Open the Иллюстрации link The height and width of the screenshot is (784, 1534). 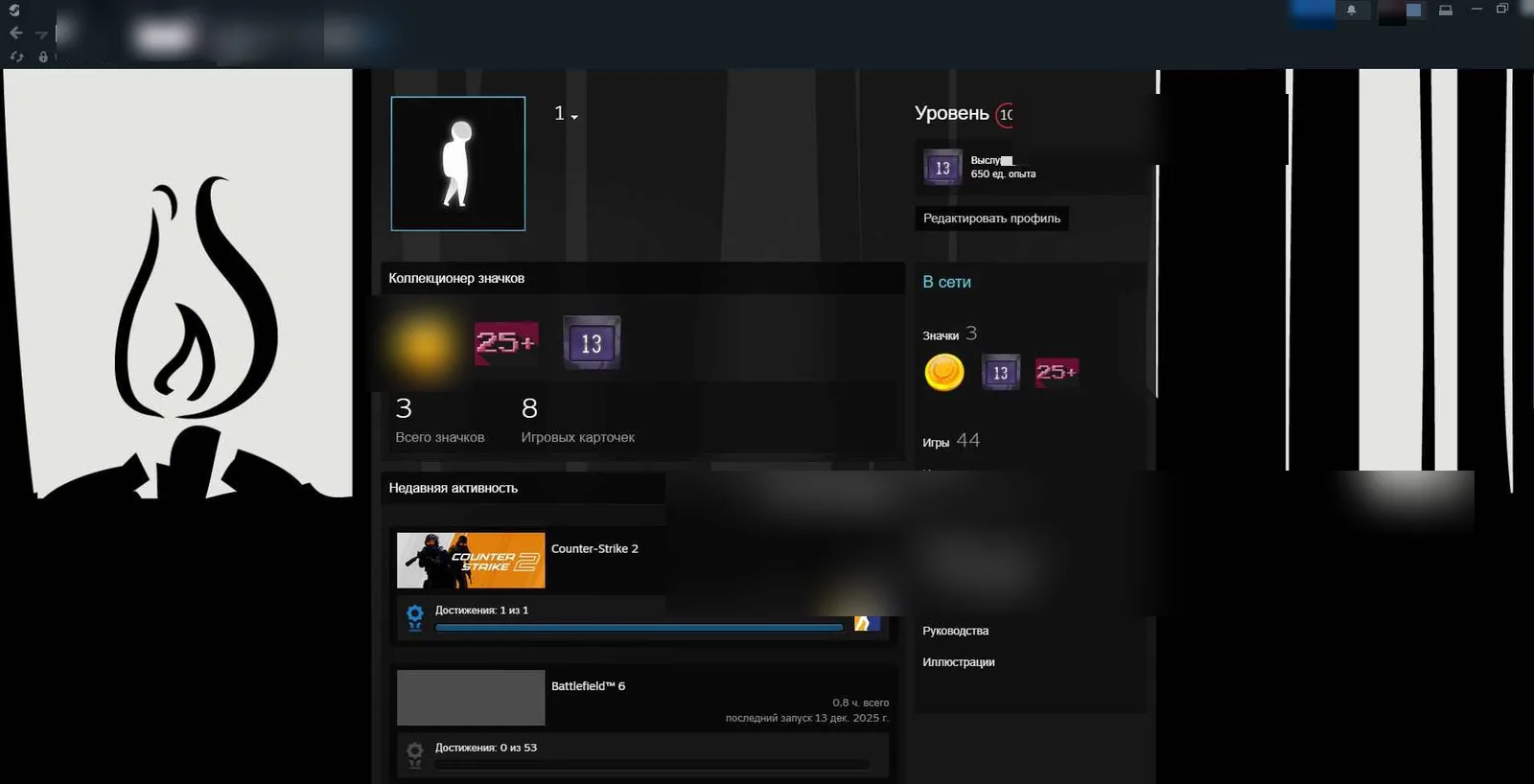click(958, 662)
